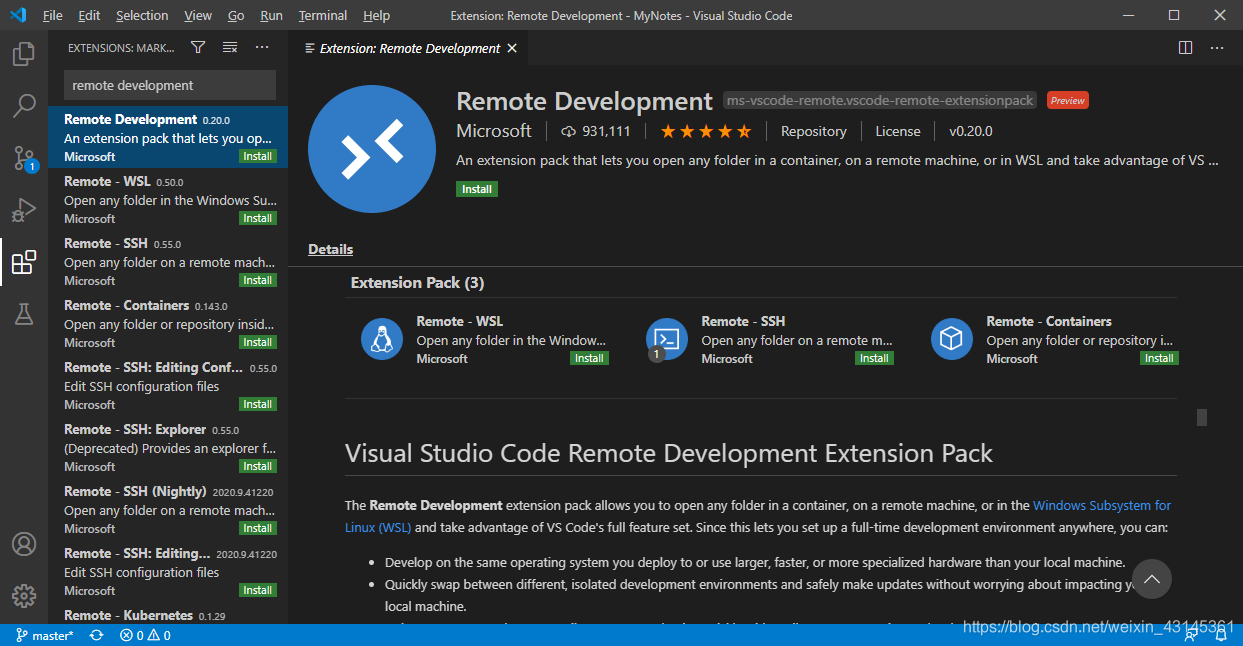This screenshot has height=646, width=1243.
Task: Open the Terminal menu
Action: tap(323, 15)
